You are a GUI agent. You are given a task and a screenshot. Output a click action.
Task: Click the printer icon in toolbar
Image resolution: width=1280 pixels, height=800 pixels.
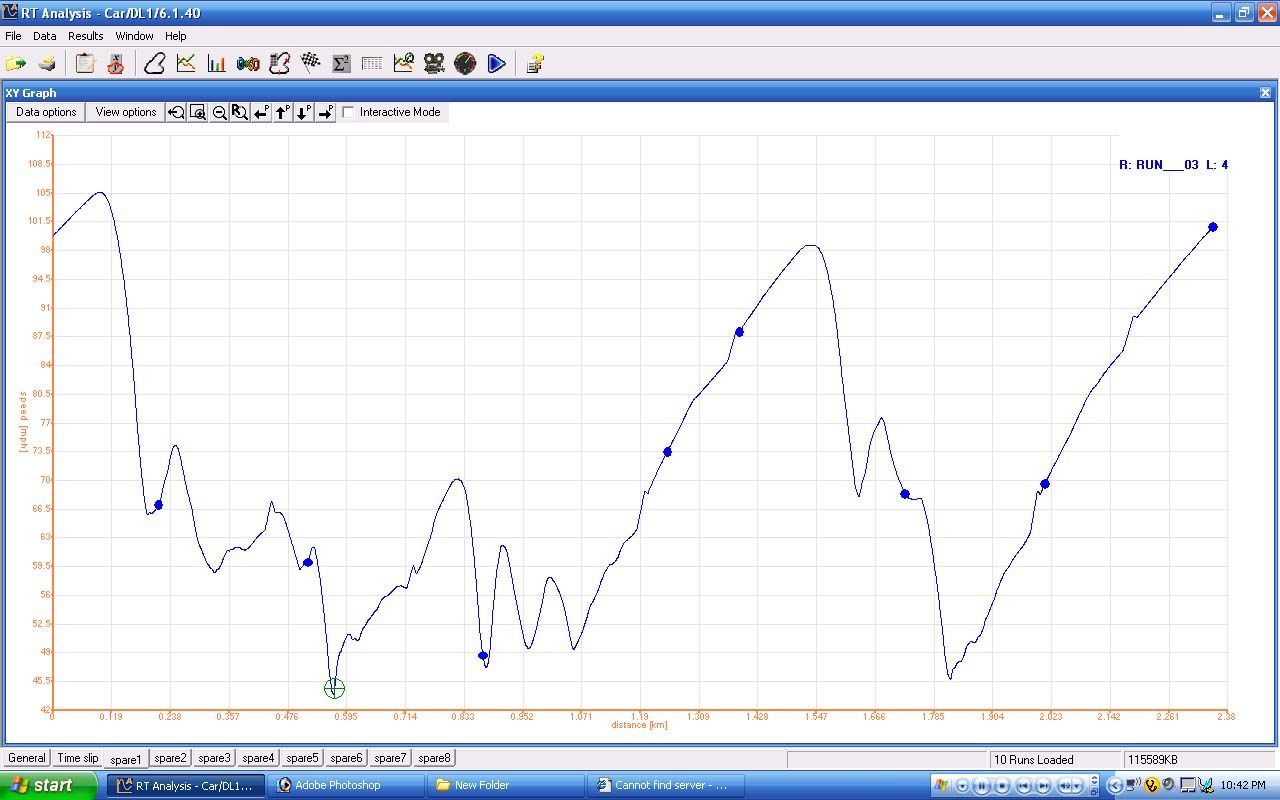pyautogui.click(x=47, y=64)
